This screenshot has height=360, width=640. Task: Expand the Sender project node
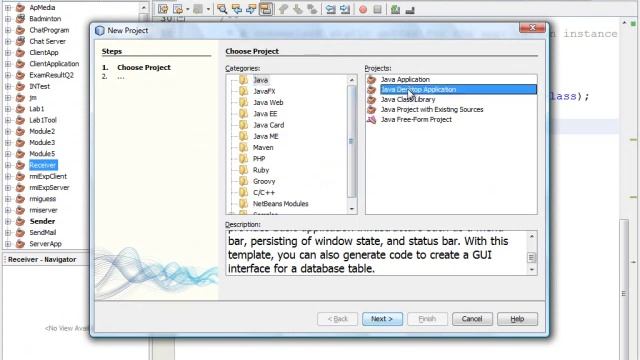pos(8,221)
